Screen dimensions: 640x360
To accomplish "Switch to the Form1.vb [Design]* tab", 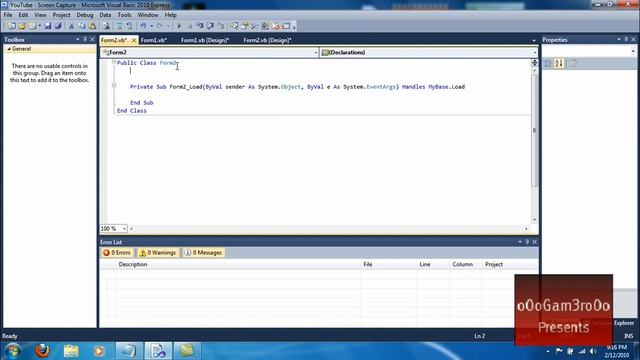I will (205, 40).
